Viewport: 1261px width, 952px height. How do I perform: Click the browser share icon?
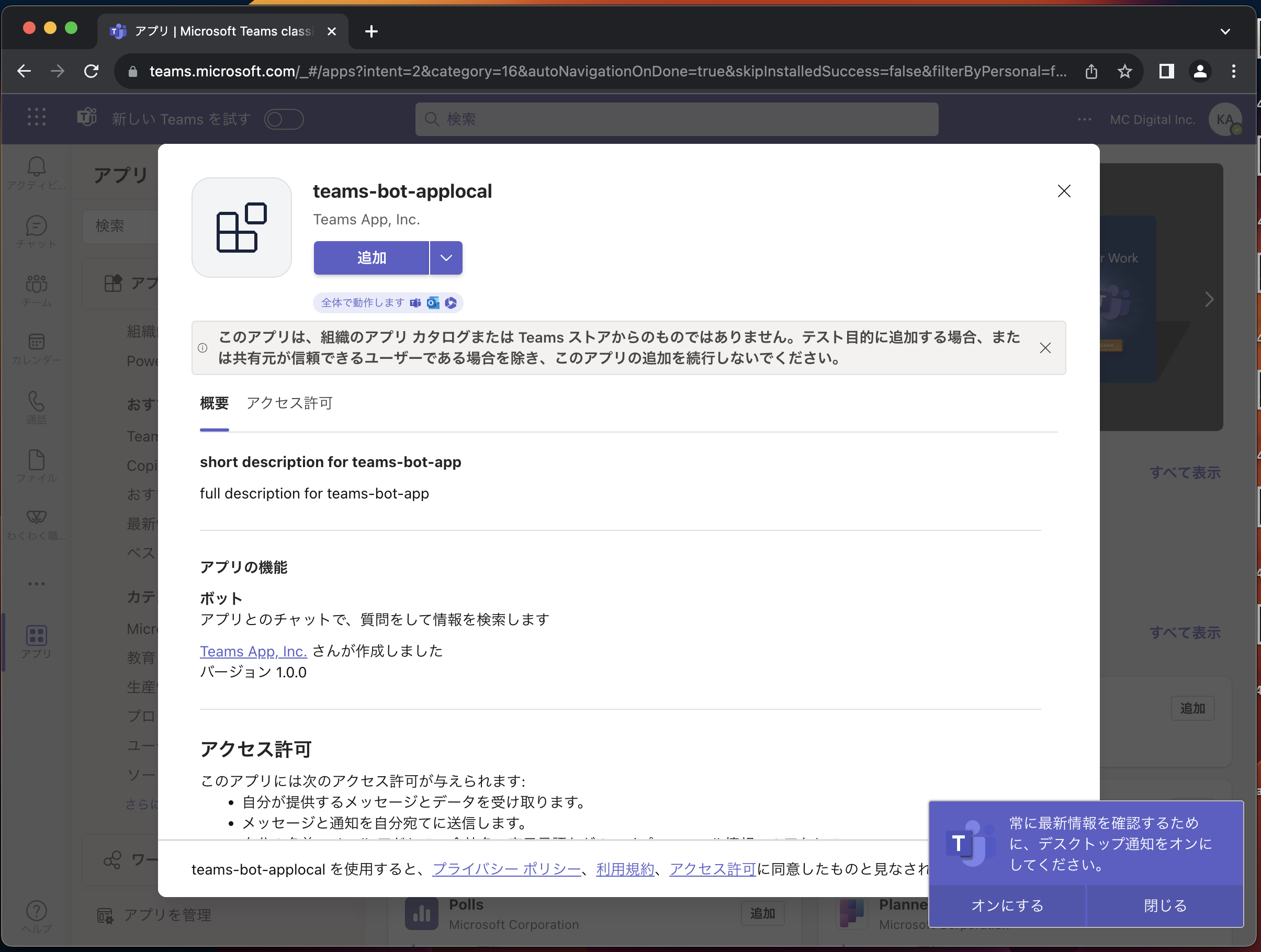click(x=1091, y=71)
